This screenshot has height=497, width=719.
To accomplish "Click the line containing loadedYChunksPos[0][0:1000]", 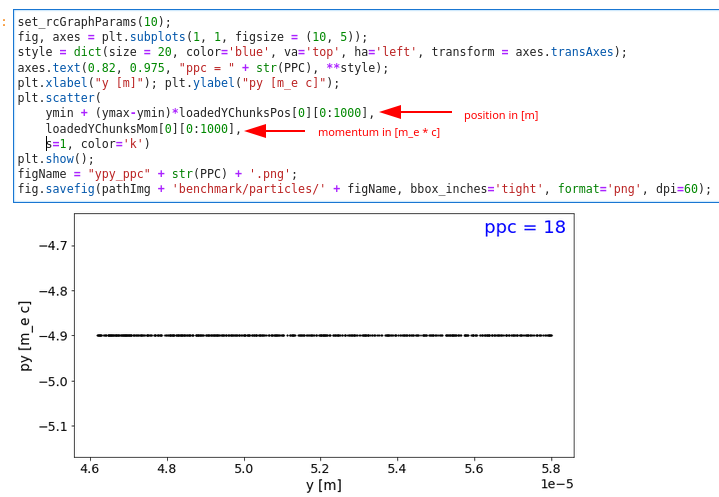I will coord(210,113).
